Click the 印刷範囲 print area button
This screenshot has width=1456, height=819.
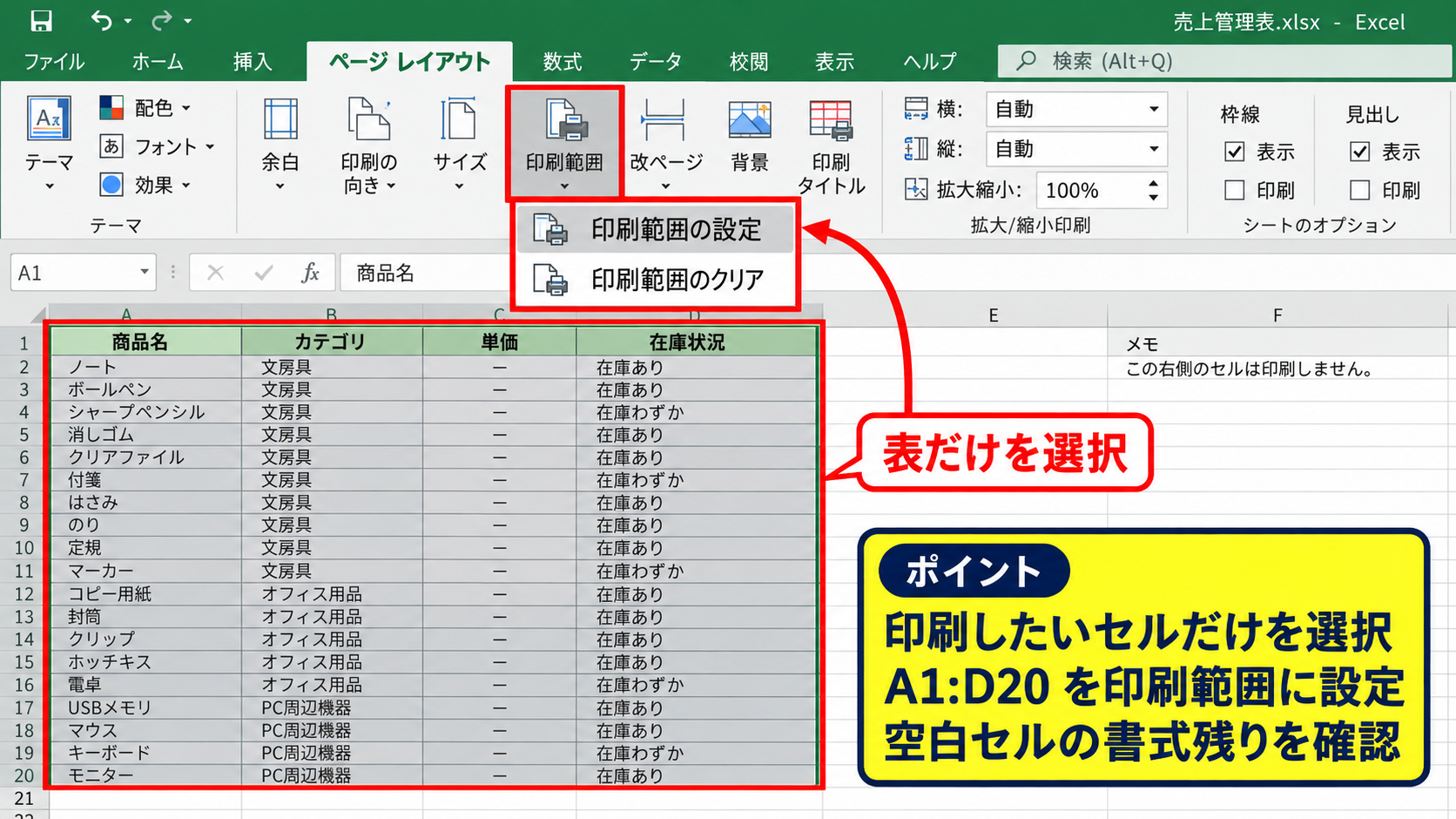(x=564, y=144)
